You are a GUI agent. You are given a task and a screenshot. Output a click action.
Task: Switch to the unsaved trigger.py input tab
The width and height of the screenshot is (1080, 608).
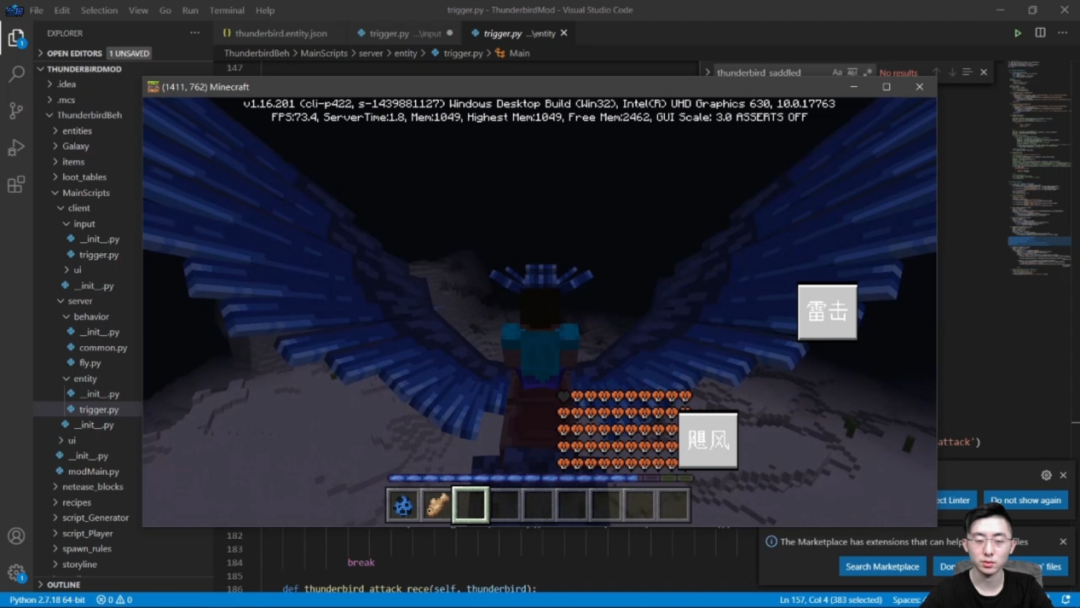405,33
